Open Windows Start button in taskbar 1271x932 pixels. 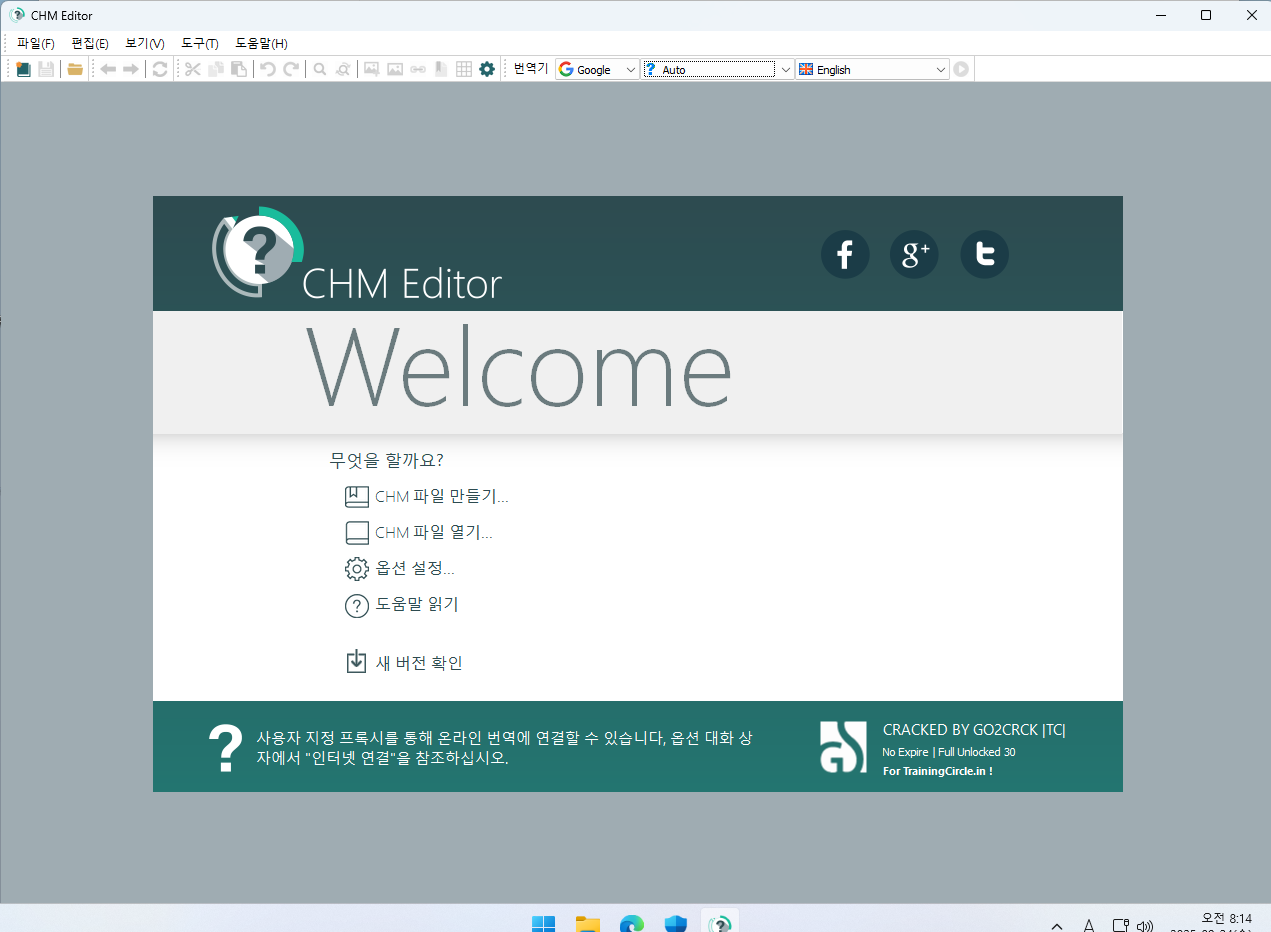[543, 924]
